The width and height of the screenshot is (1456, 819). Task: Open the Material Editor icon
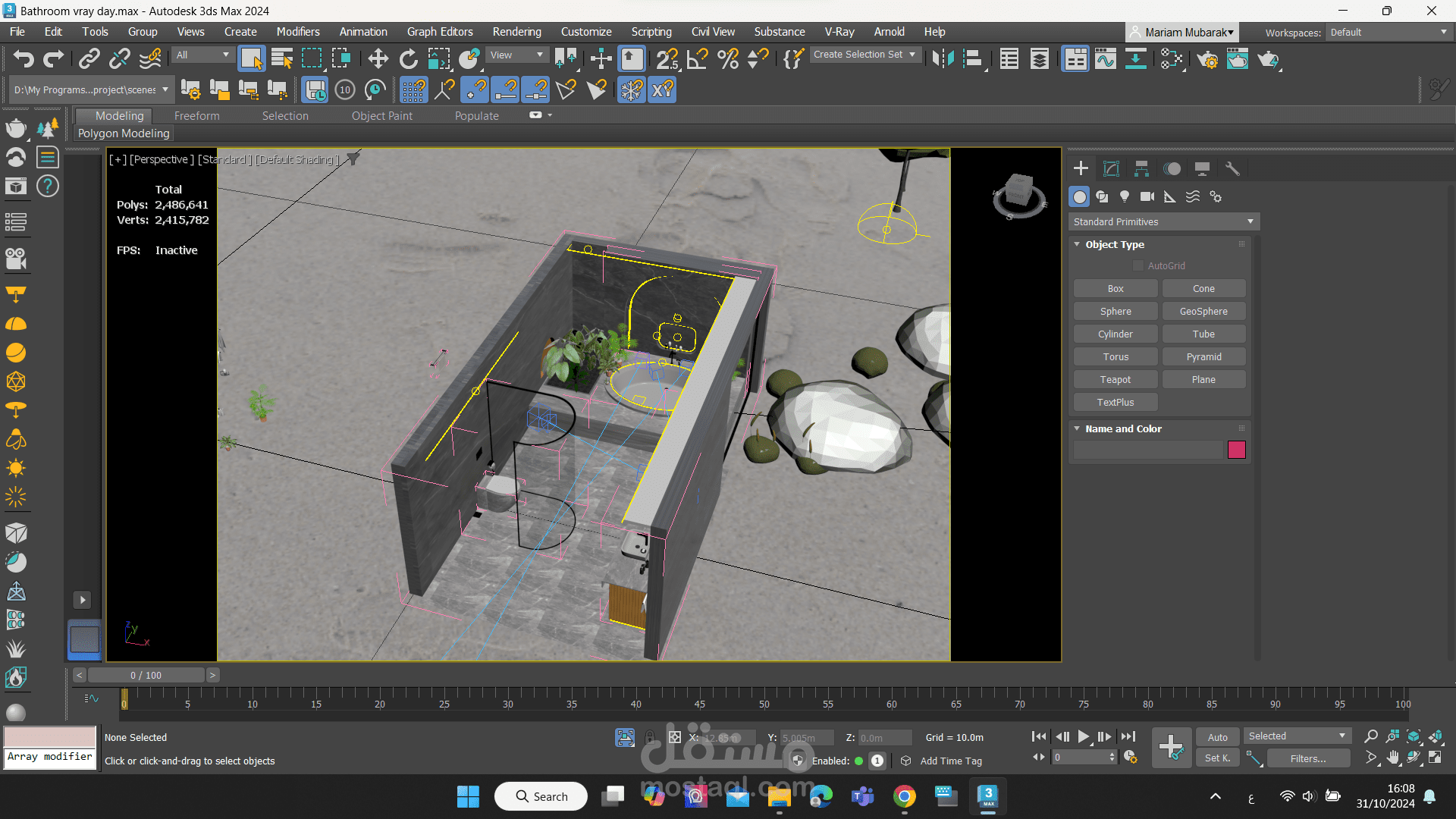1172,59
